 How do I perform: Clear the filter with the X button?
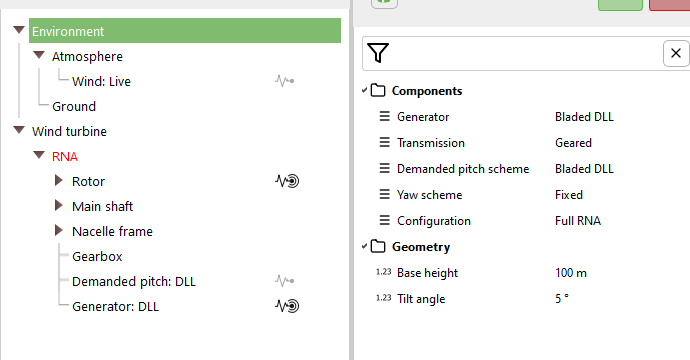pyautogui.click(x=676, y=53)
